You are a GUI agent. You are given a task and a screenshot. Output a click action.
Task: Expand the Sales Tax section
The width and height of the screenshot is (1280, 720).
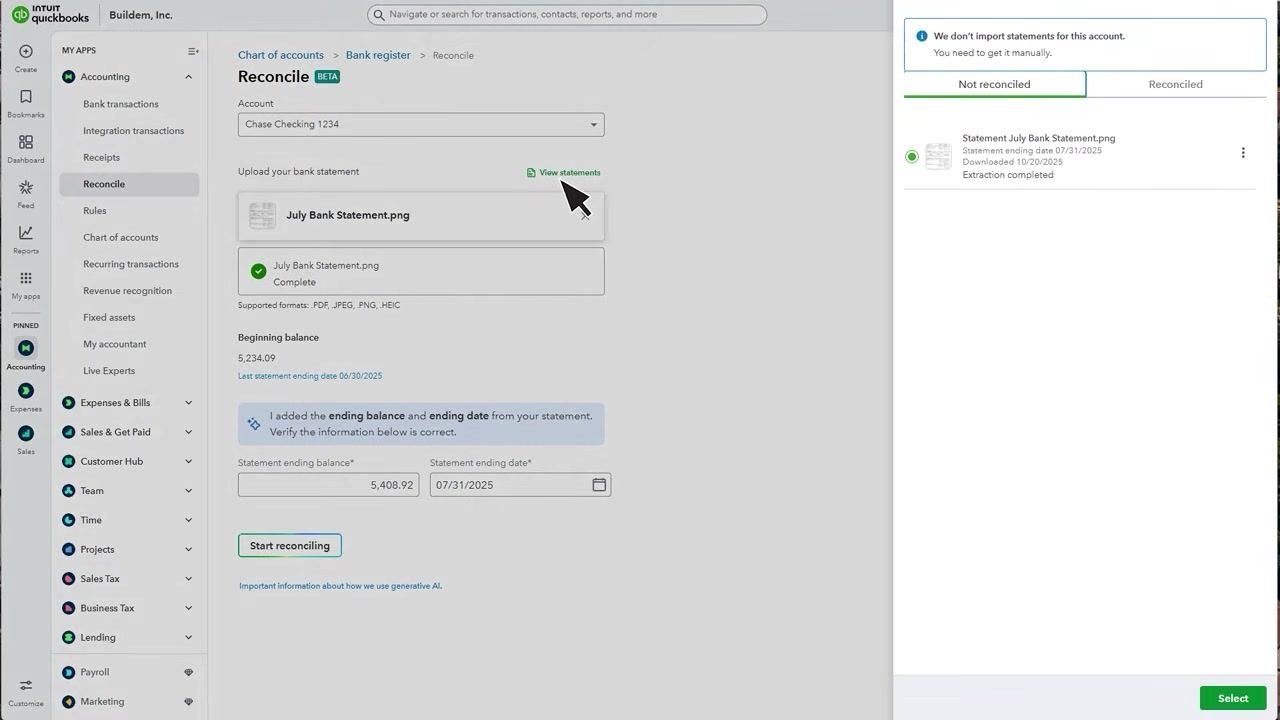tap(188, 579)
